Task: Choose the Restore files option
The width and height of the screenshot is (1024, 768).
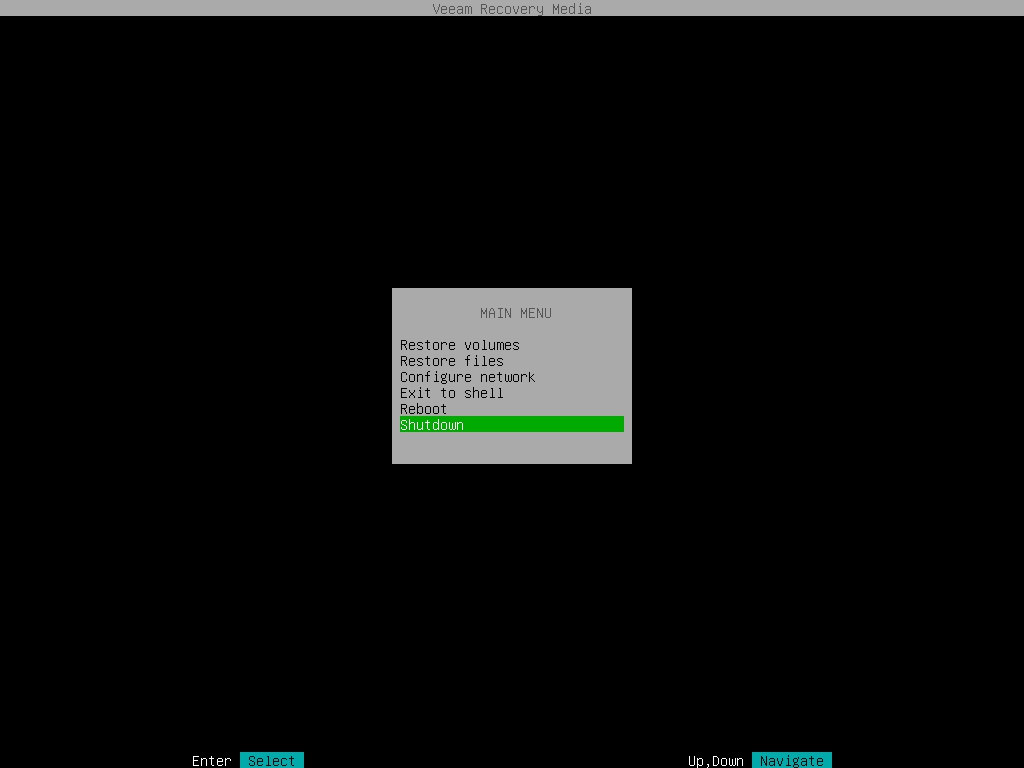Action: (x=451, y=361)
